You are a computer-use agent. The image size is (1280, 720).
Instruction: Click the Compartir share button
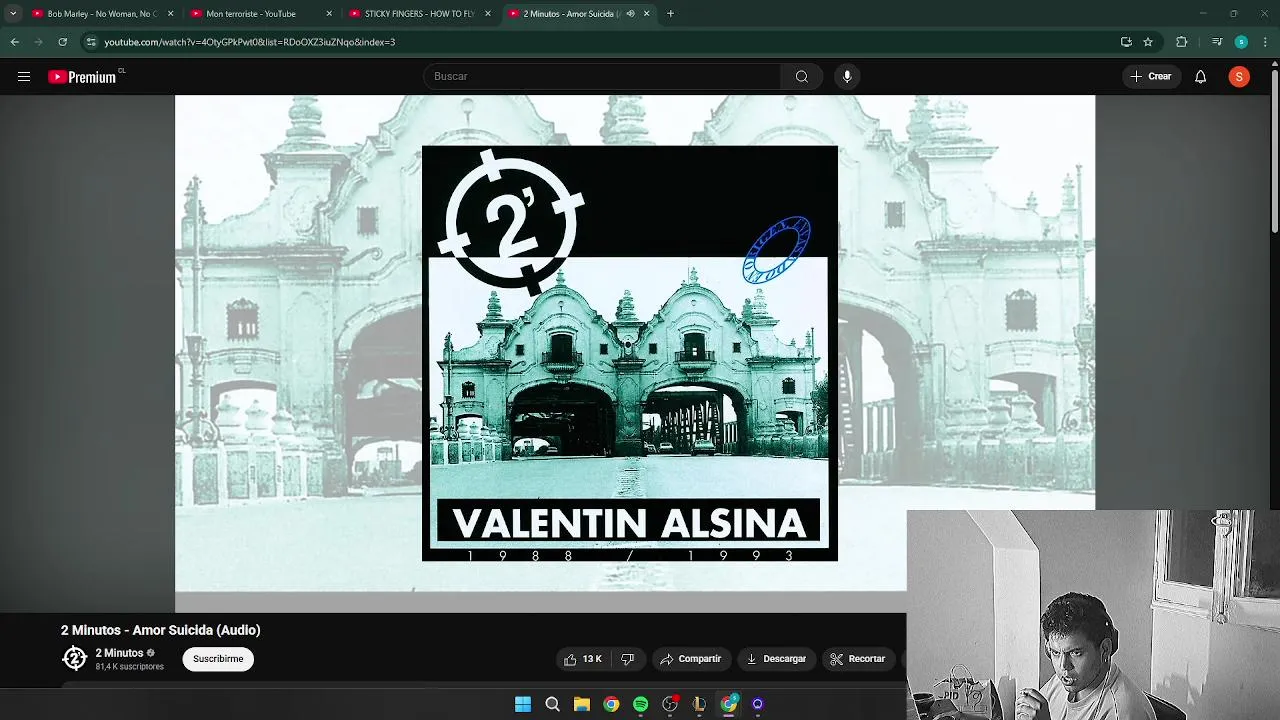point(691,659)
